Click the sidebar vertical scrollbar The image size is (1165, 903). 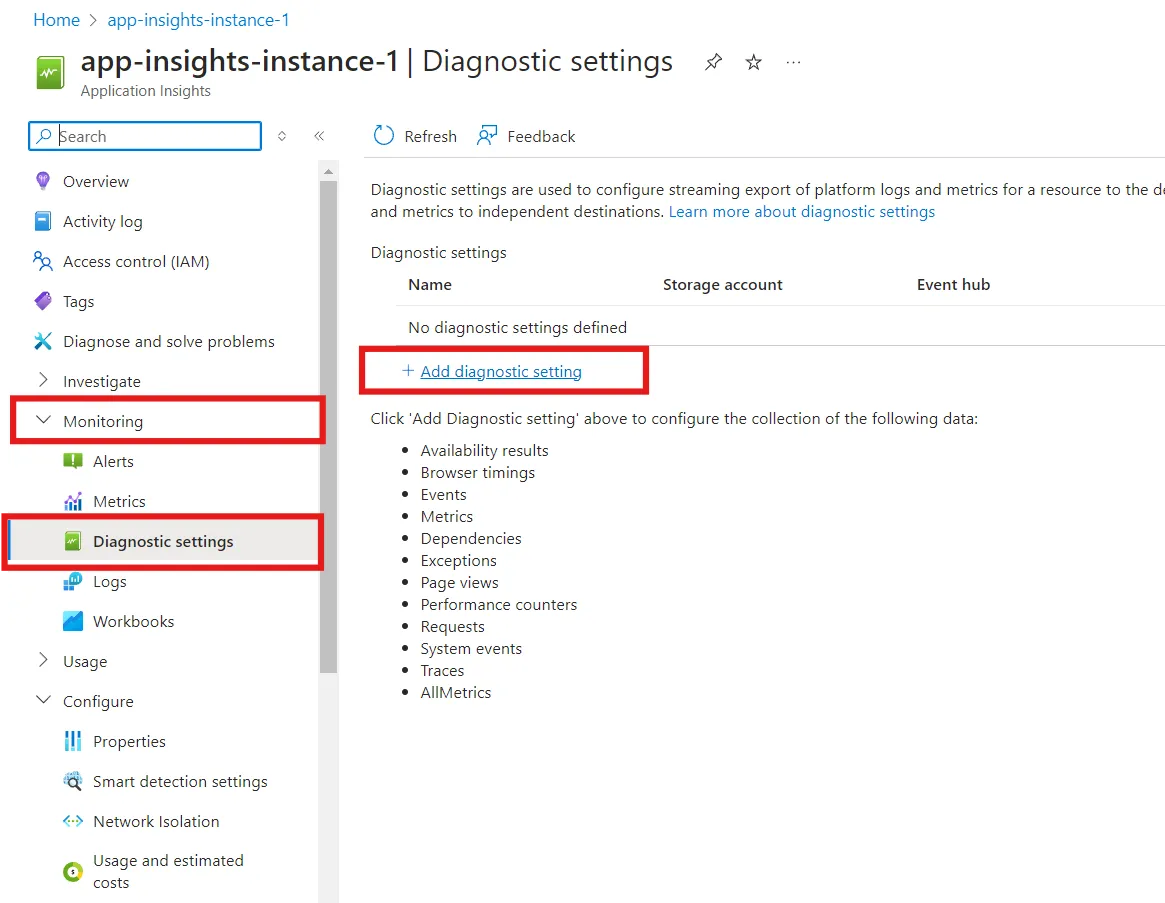328,426
